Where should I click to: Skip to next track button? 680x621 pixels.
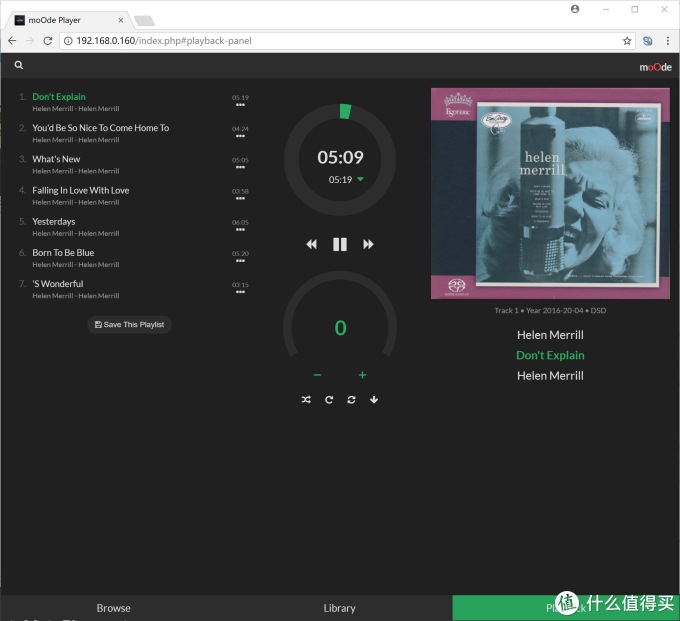tap(368, 245)
